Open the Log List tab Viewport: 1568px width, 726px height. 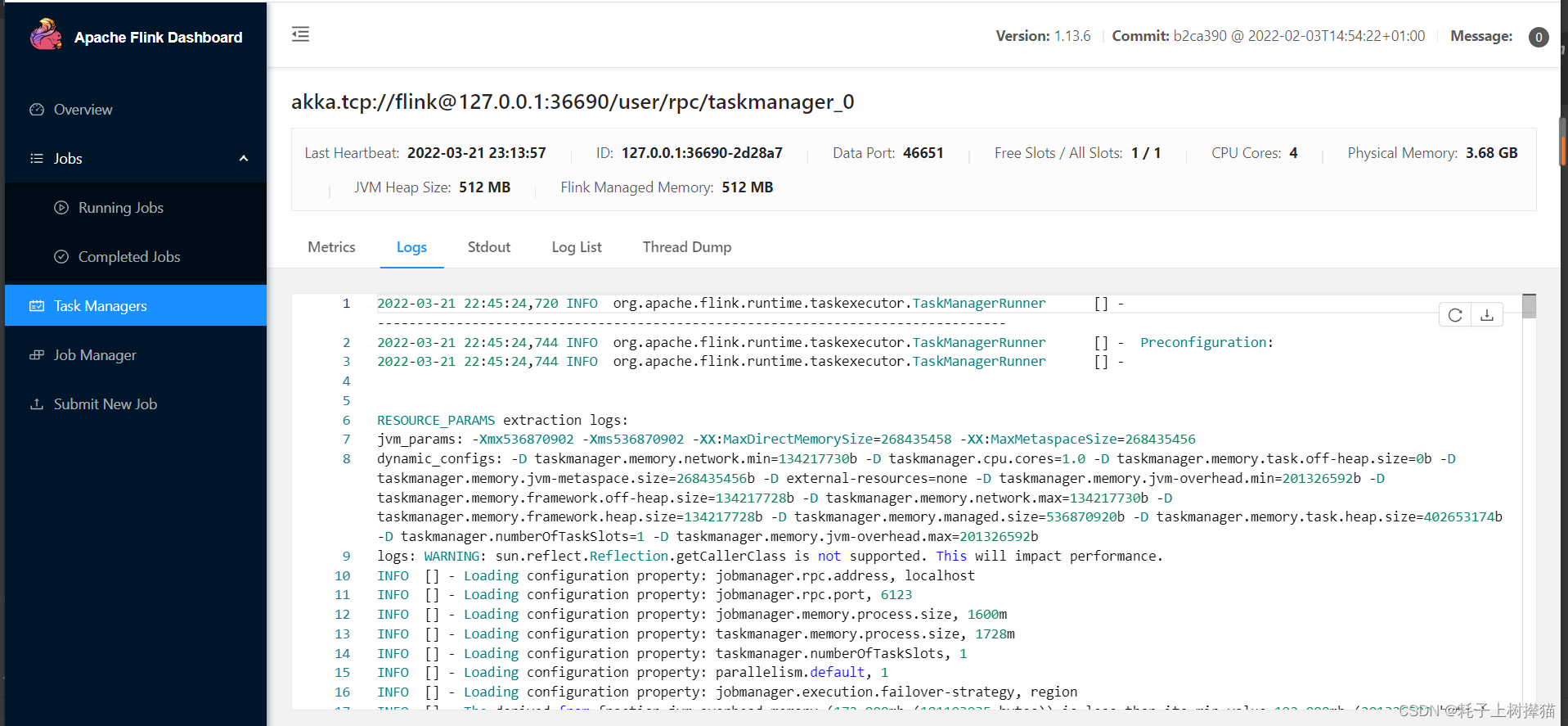point(577,247)
